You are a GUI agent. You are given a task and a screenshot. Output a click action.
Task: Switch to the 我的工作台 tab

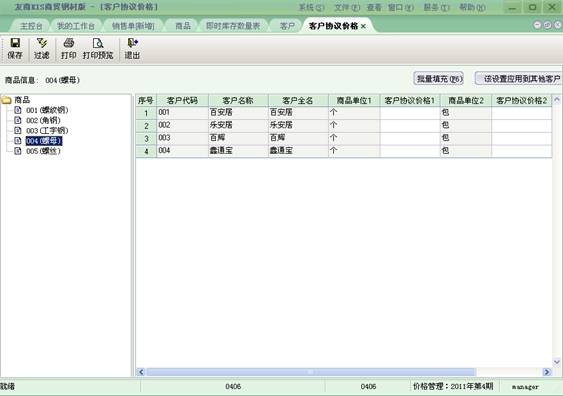pyautogui.click(x=76, y=26)
